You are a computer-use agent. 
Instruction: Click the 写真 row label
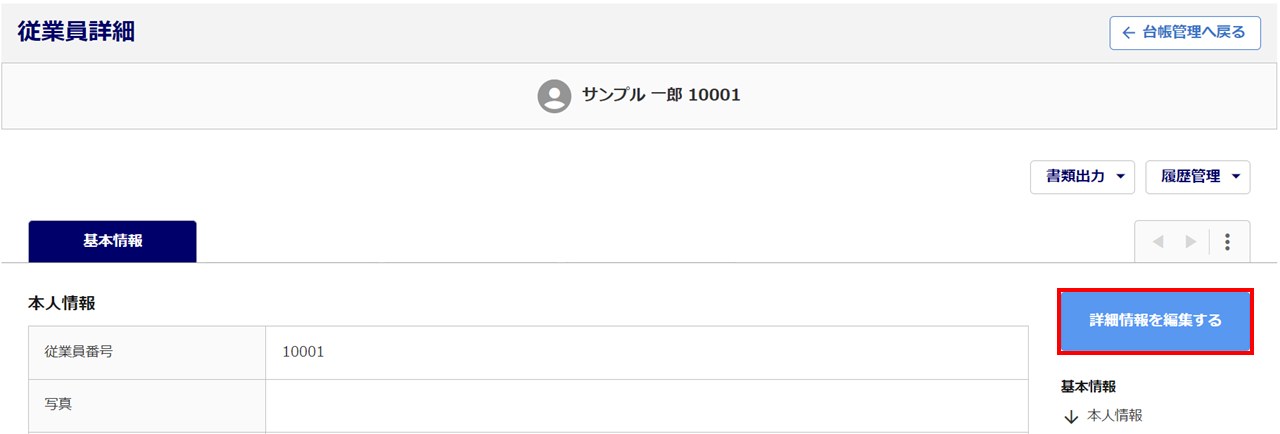click(147, 405)
